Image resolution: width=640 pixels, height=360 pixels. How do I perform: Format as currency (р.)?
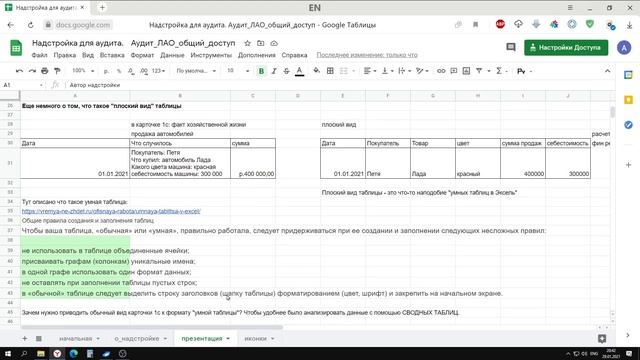point(106,71)
